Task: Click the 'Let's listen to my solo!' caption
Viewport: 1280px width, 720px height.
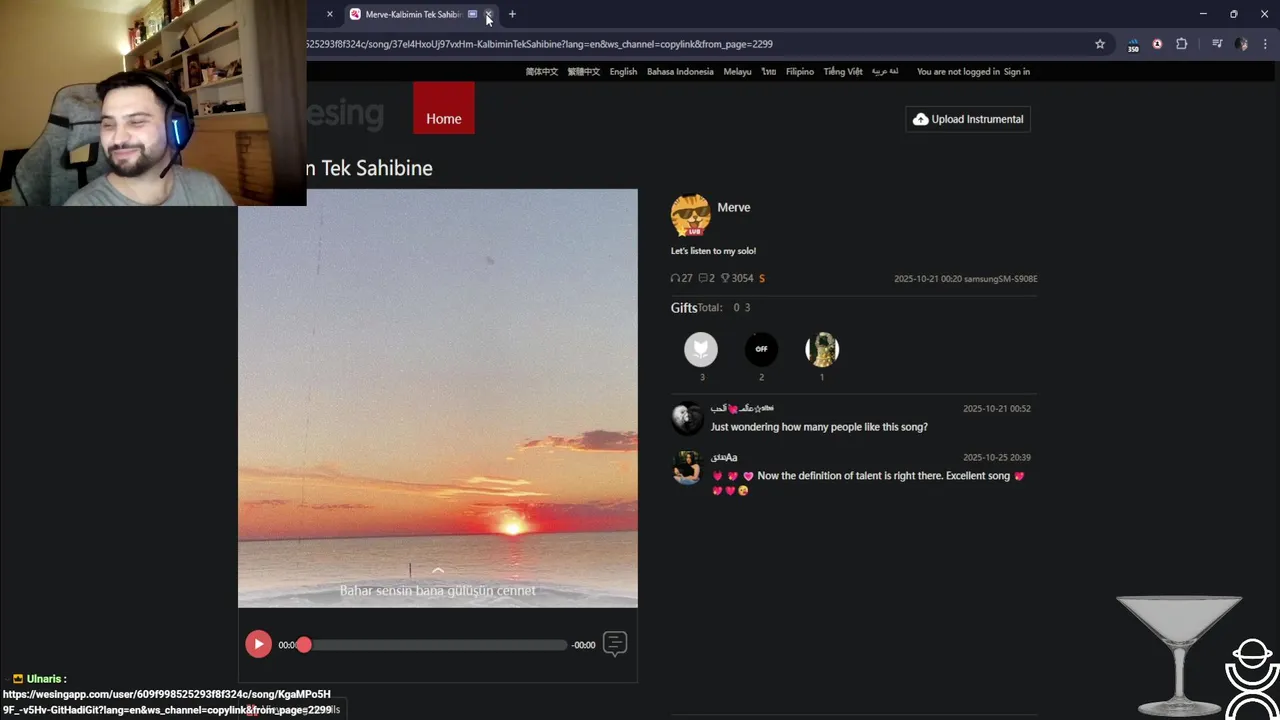Action: pyautogui.click(x=713, y=251)
